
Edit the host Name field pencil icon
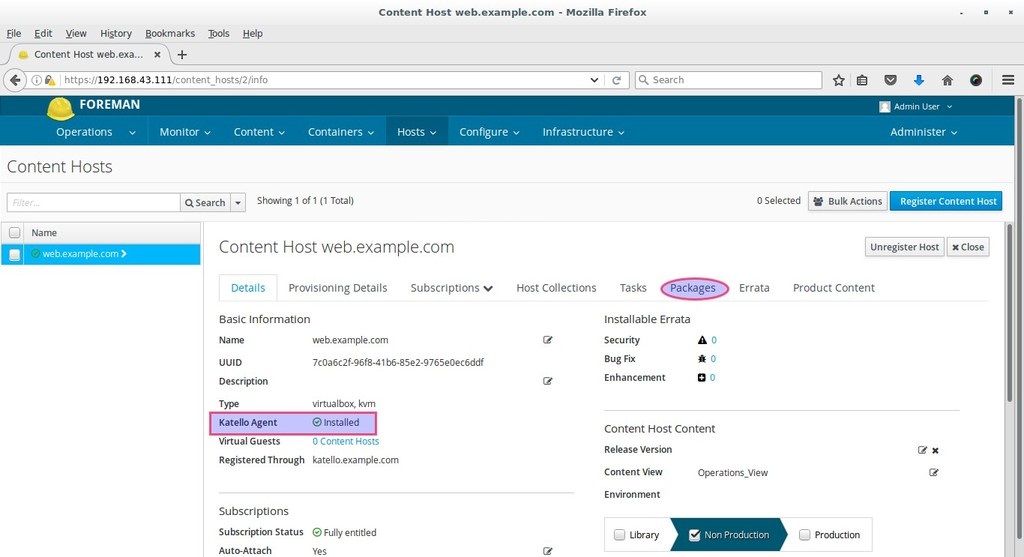(x=547, y=340)
